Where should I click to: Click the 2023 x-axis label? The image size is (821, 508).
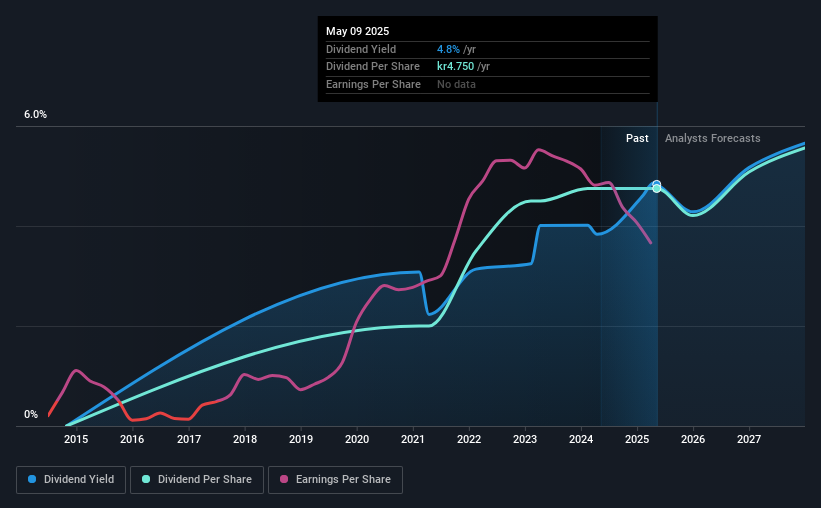coord(525,439)
